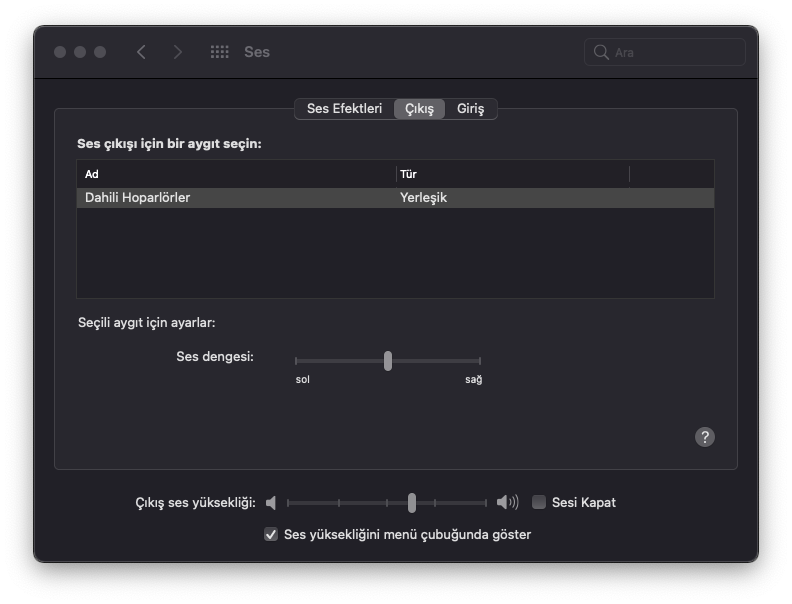Click the magnifier icon in search field
The height and width of the screenshot is (604, 792).
601,52
